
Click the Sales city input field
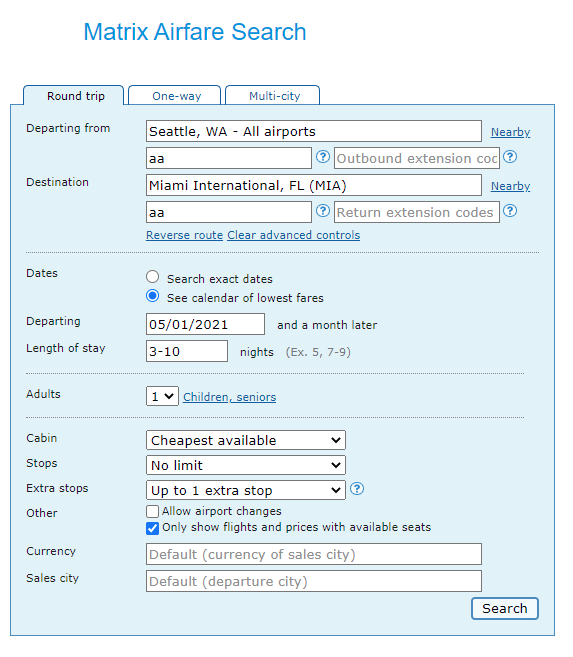(x=314, y=581)
